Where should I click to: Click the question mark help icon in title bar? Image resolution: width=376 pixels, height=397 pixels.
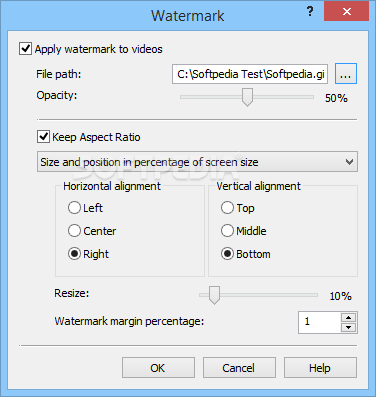pos(310,12)
